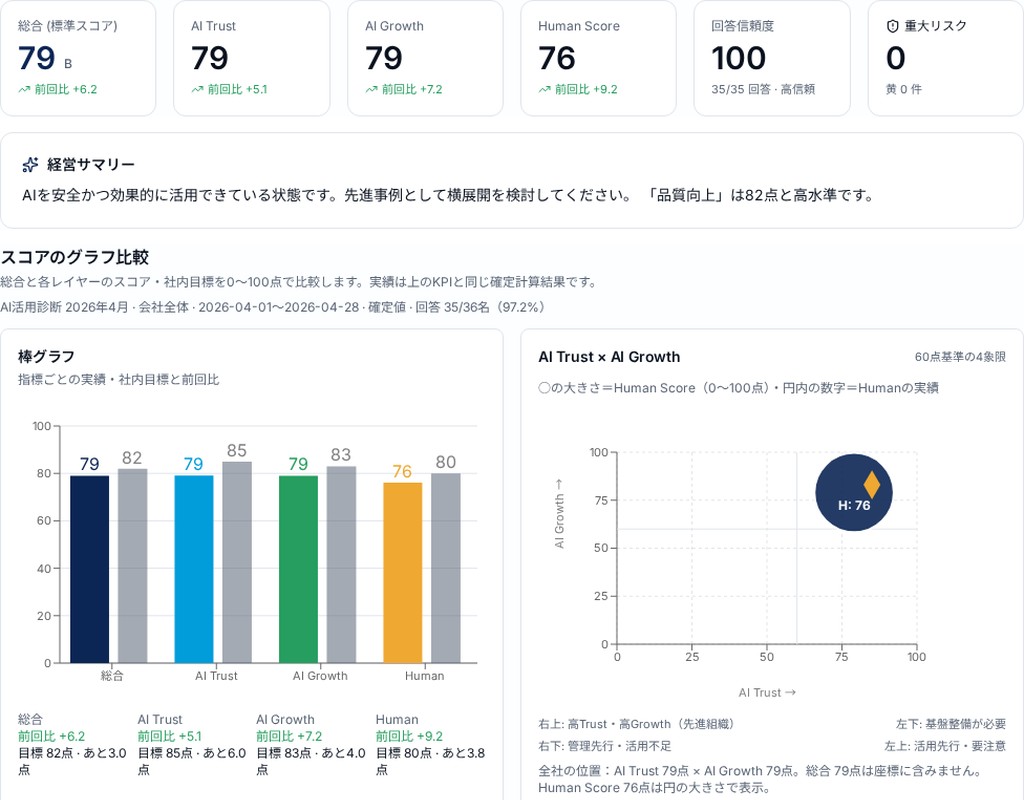This screenshot has height=800, width=1024.
Task: Click the スコアのグラフ比較 heading
Action: (74, 257)
